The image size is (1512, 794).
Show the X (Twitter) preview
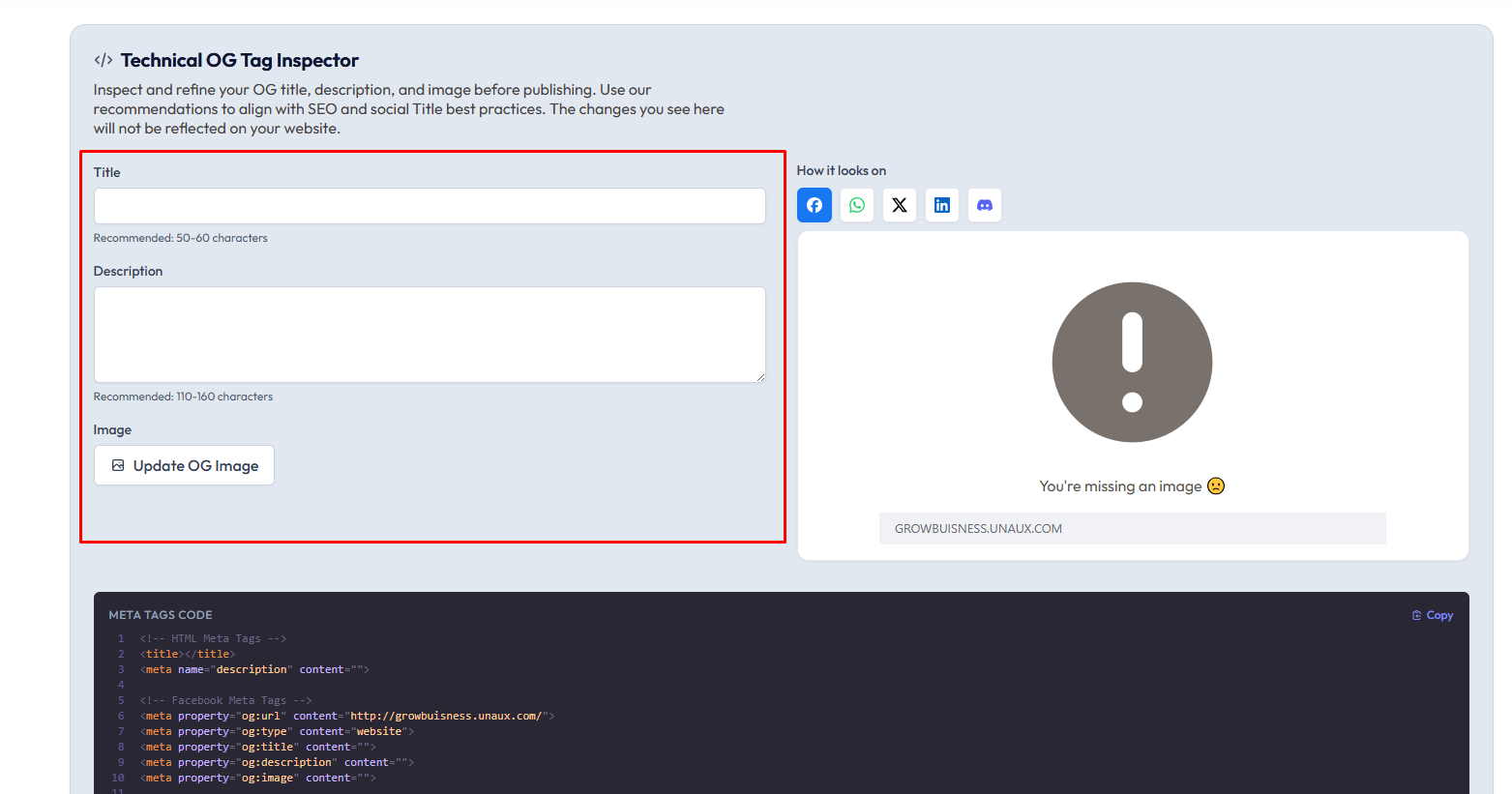click(900, 205)
